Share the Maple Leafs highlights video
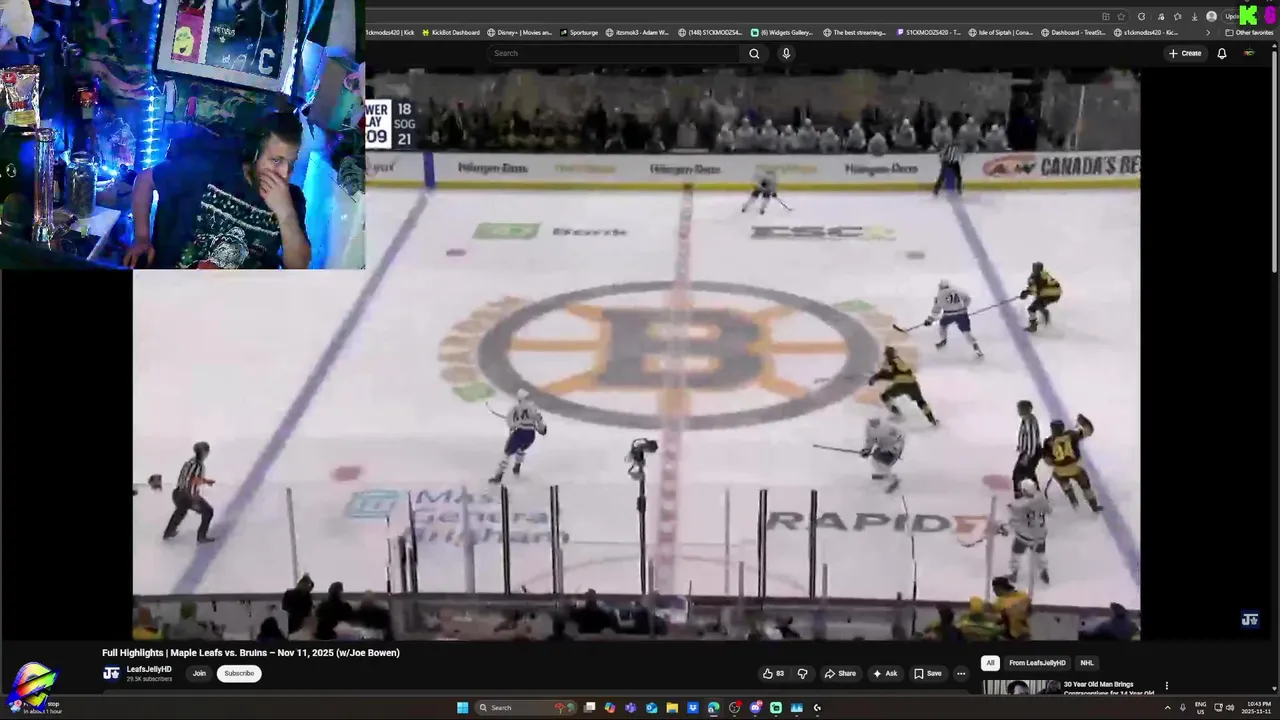 coord(840,673)
